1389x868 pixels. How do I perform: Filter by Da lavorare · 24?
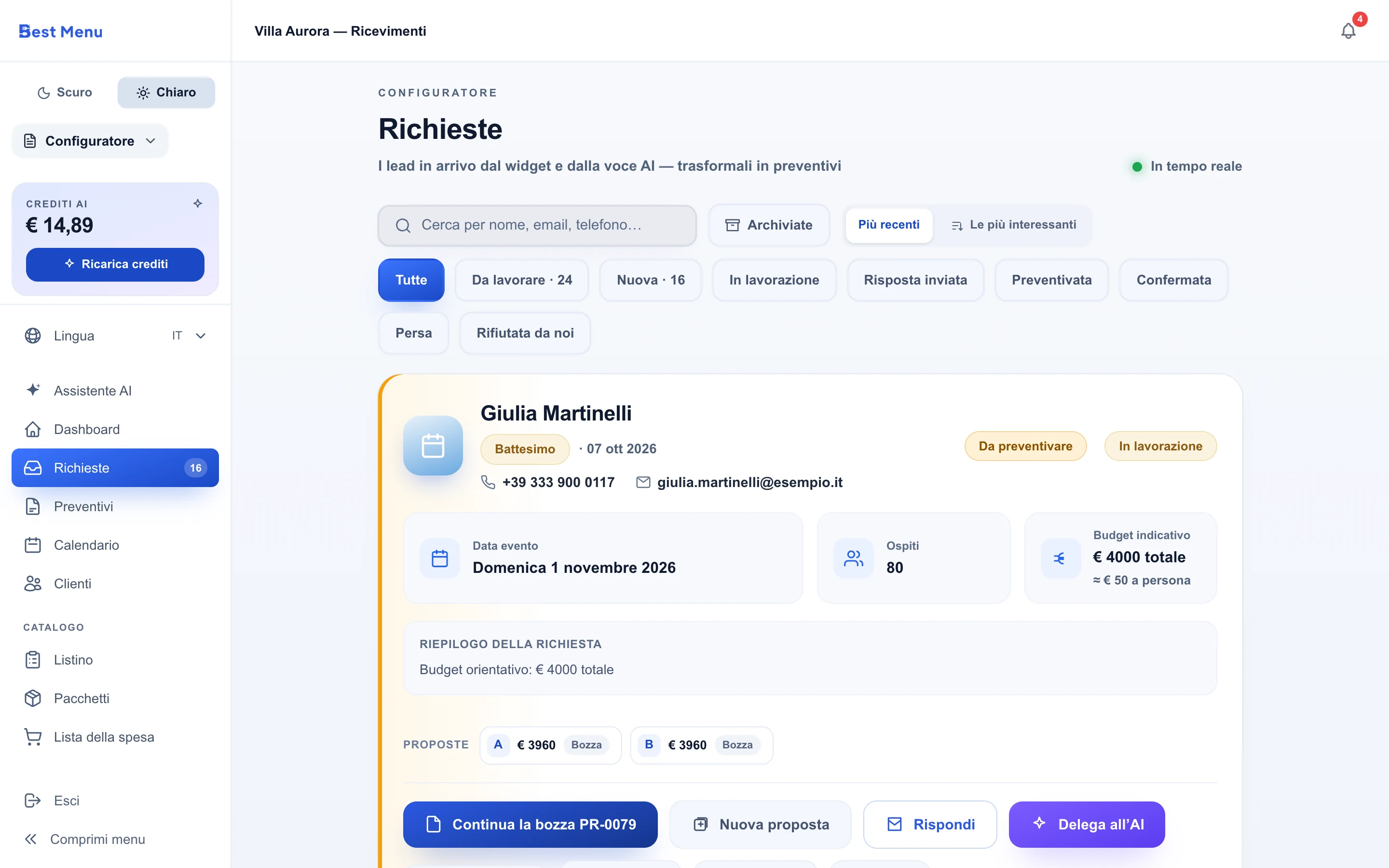click(x=522, y=280)
